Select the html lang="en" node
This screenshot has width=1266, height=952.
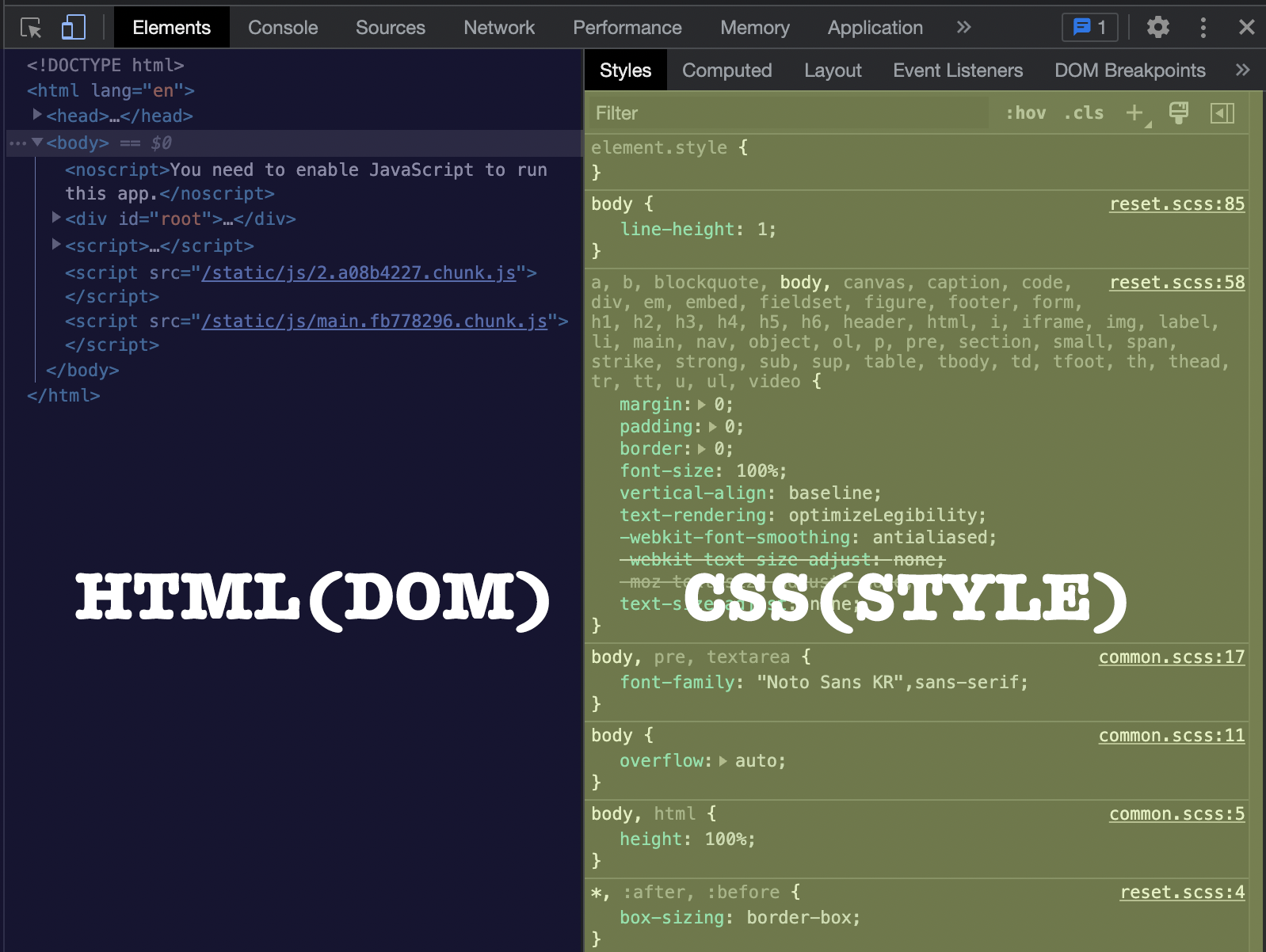111,90
